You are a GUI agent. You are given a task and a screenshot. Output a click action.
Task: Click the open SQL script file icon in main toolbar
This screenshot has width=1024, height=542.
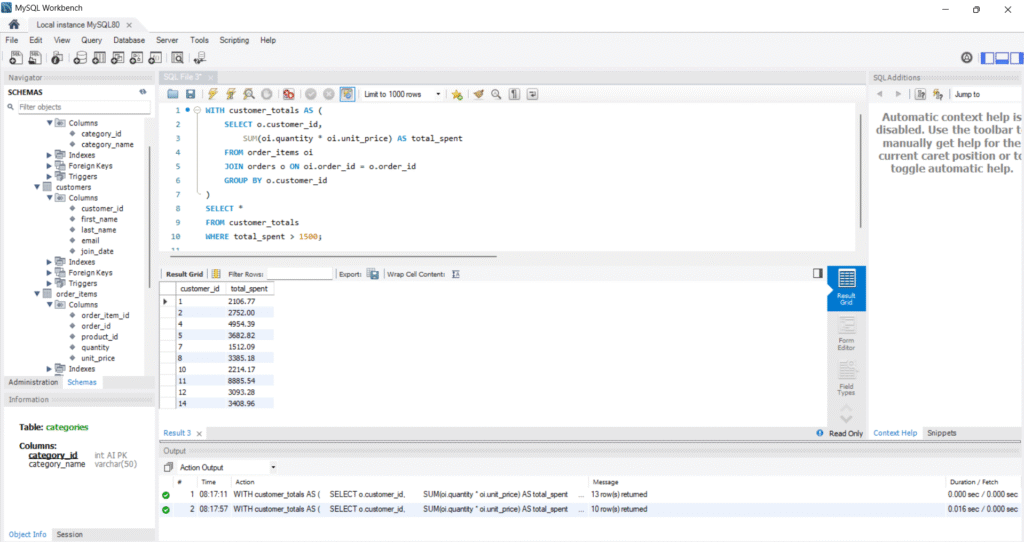pyautogui.click(x=35, y=58)
